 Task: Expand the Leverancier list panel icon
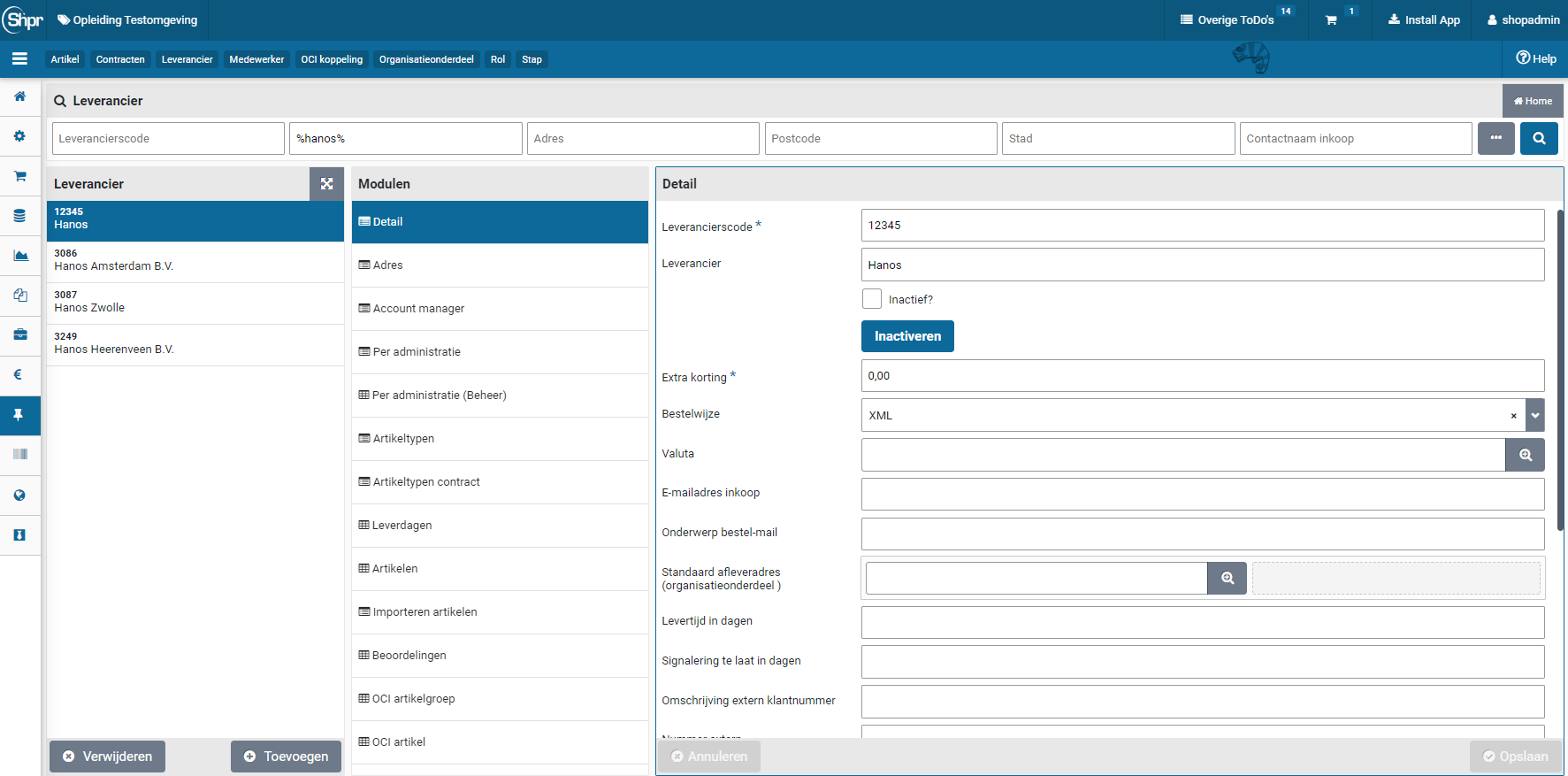point(326,184)
